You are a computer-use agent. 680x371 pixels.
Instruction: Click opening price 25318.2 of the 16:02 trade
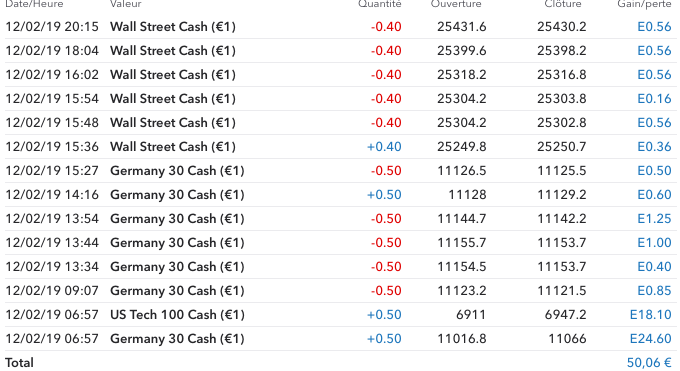tap(461, 75)
